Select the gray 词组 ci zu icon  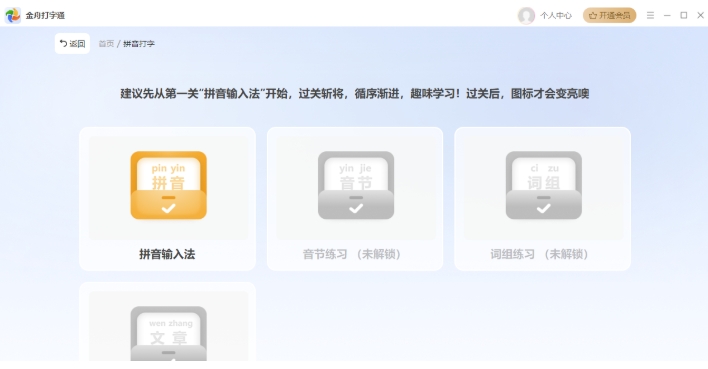coord(544,185)
